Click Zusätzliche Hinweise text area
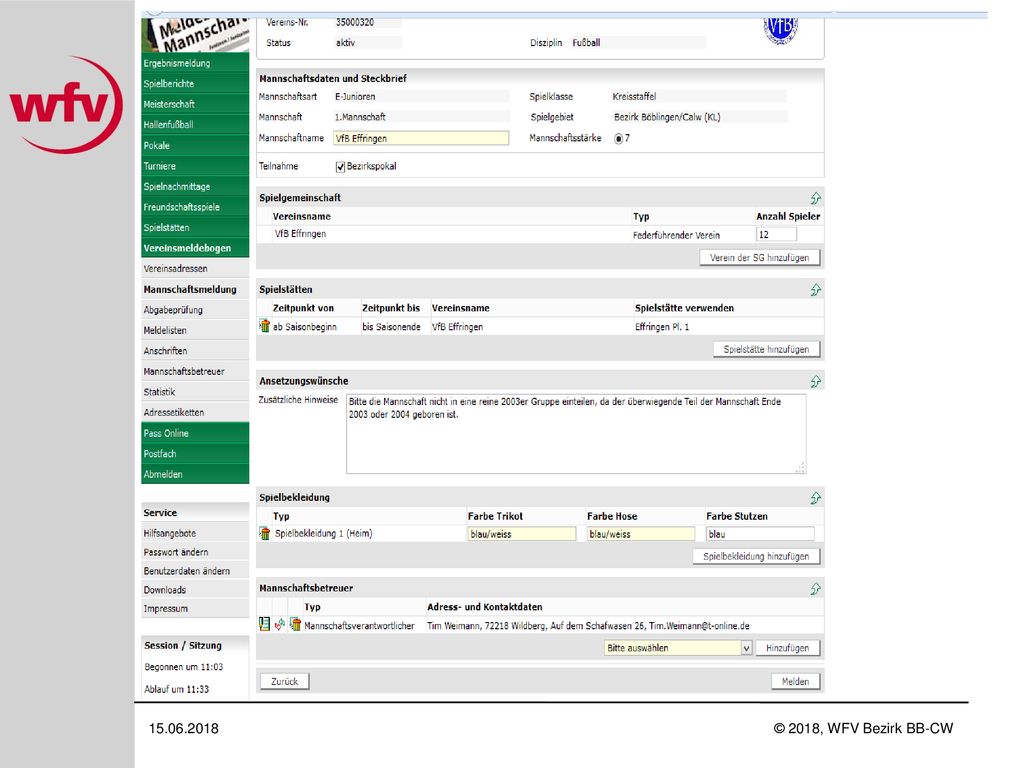This screenshot has height=768, width=1024. [576, 434]
